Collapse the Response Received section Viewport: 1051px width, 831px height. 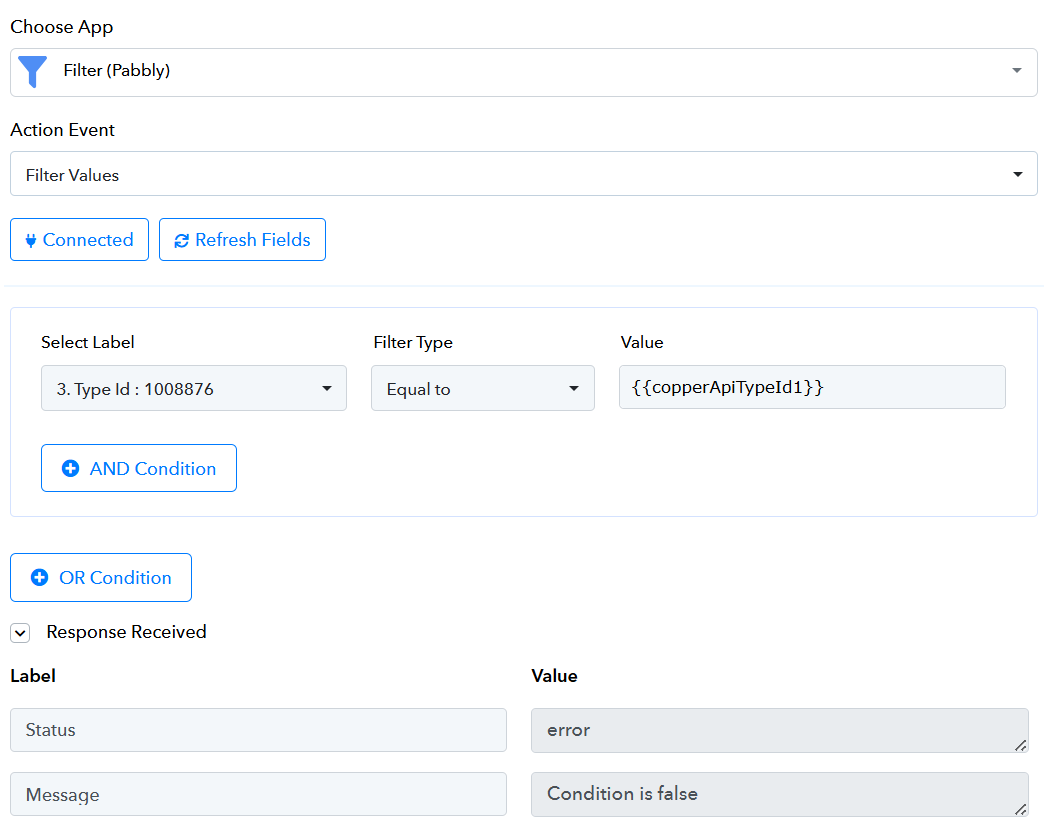(20, 633)
